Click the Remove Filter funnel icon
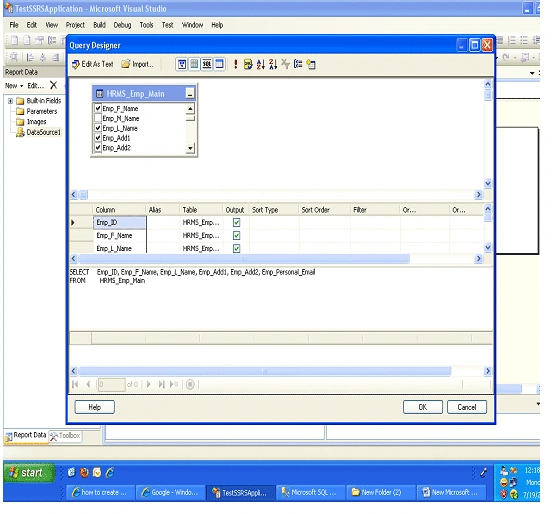 pos(286,64)
